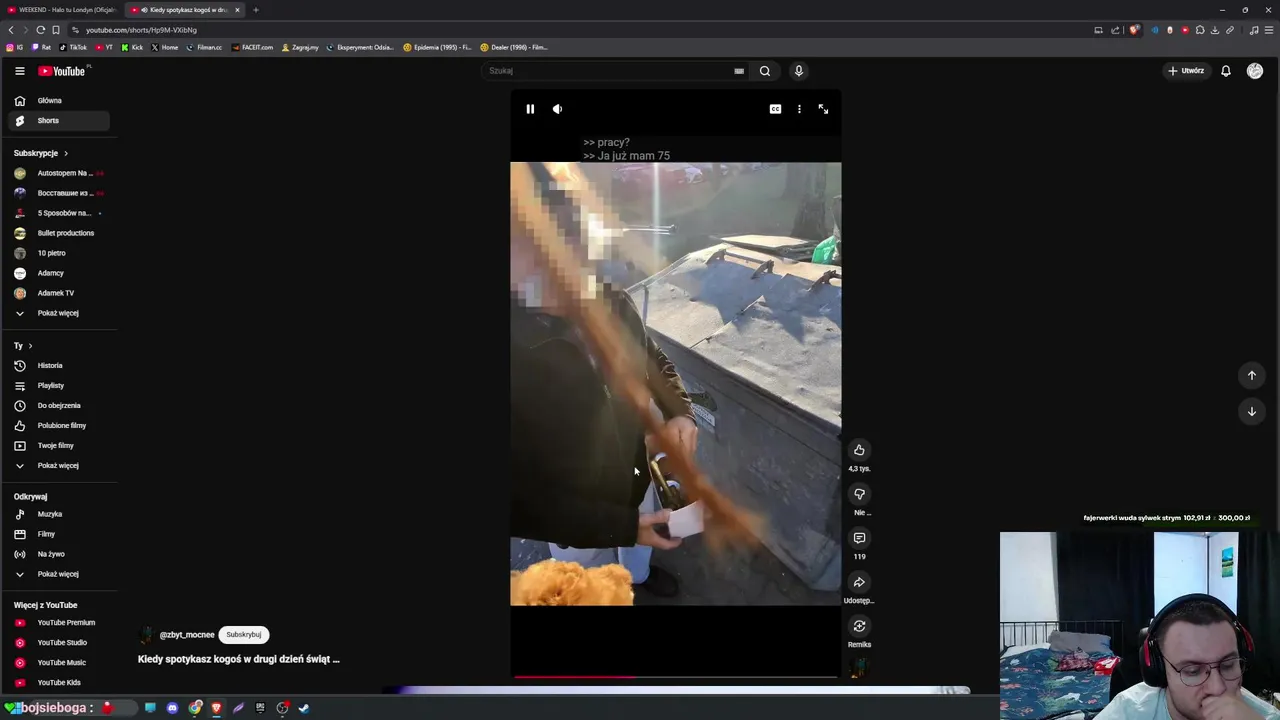Image resolution: width=1280 pixels, height=720 pixels.
Task: Open Do obejrzenia watch later
Action: (x=59, y=406)
